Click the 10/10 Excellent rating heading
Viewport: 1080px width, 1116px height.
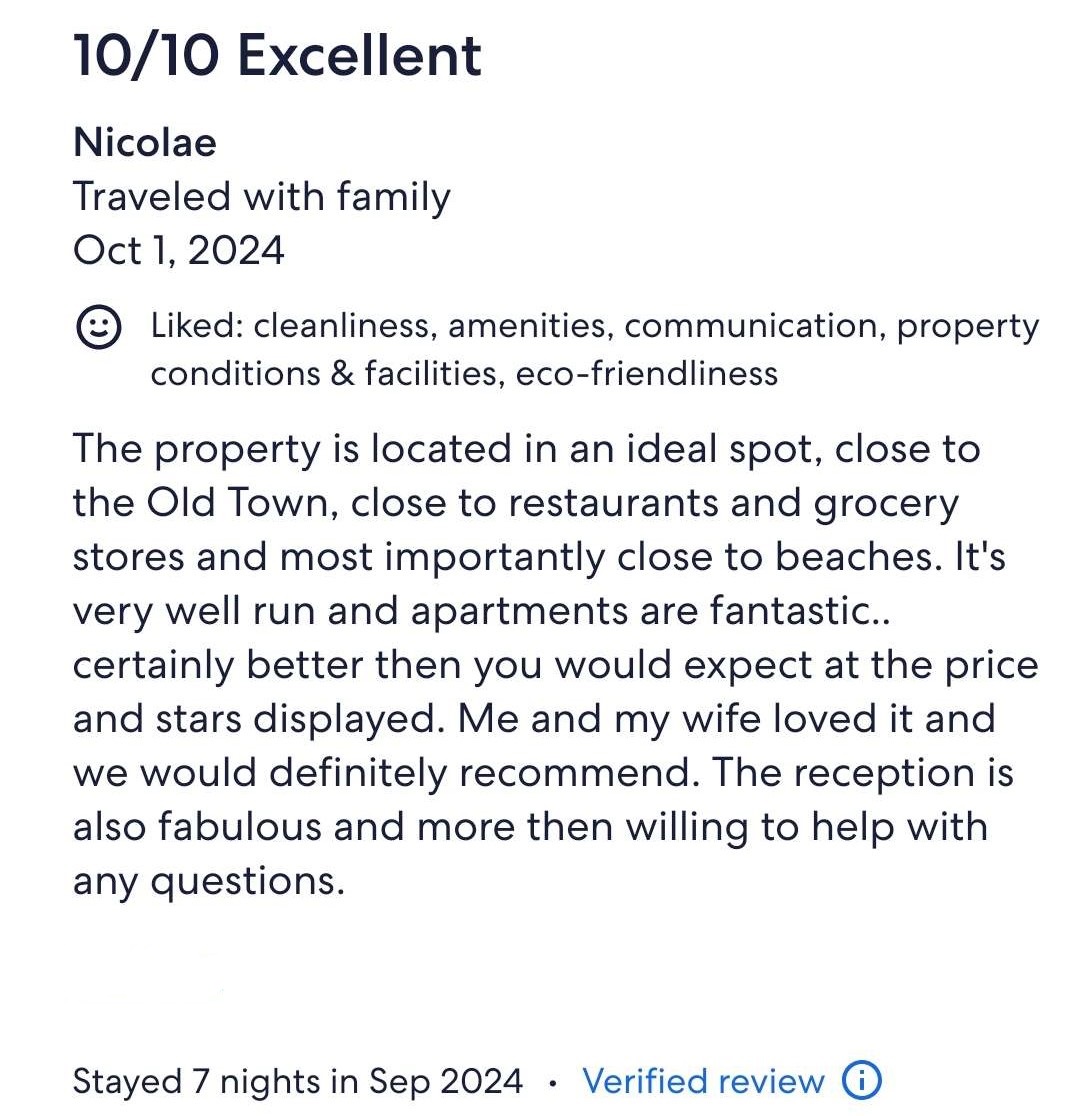[x=277, y=56]
